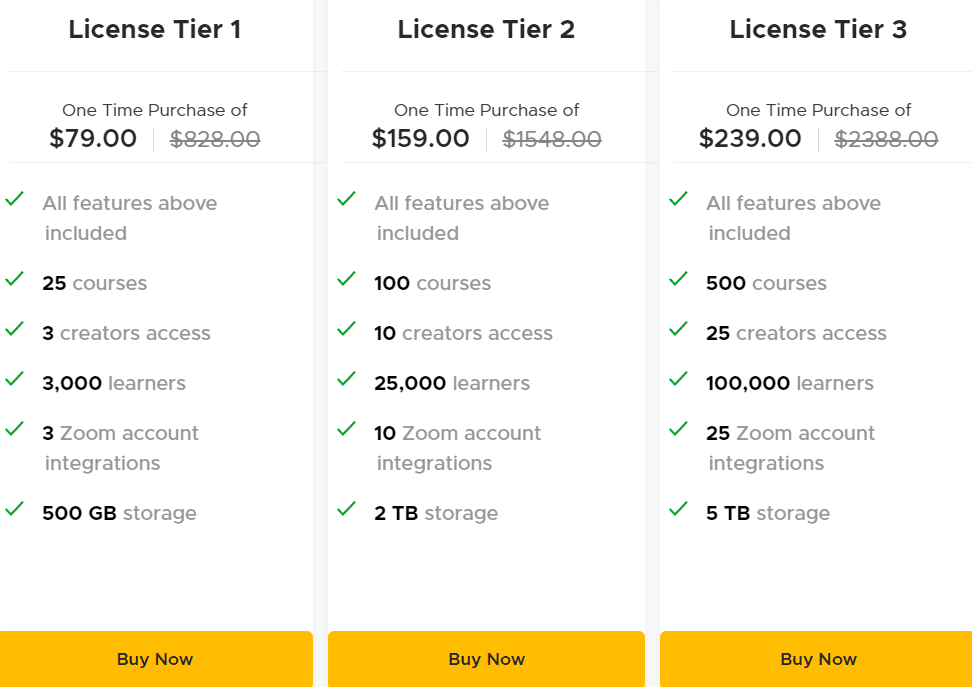Click the $239.00 price text
The height and width of the screenshot is (687, 972).
pos(751,138)
